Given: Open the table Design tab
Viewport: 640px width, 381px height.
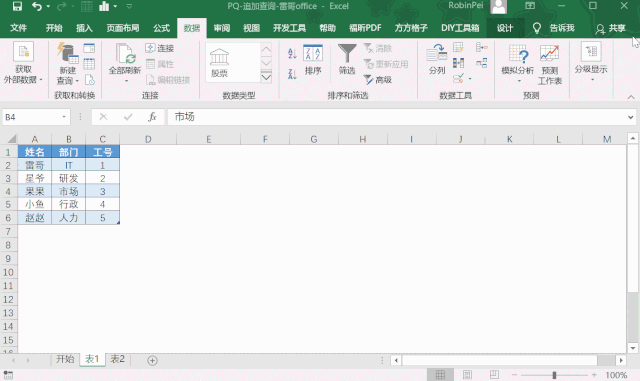Looking at the screenshot, I should [504, 28].
